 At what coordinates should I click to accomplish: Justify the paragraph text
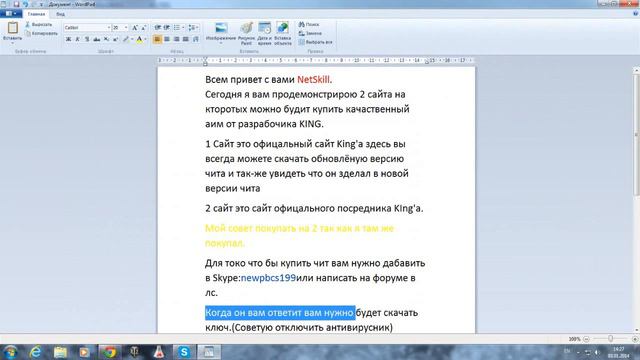coord(186,39)
